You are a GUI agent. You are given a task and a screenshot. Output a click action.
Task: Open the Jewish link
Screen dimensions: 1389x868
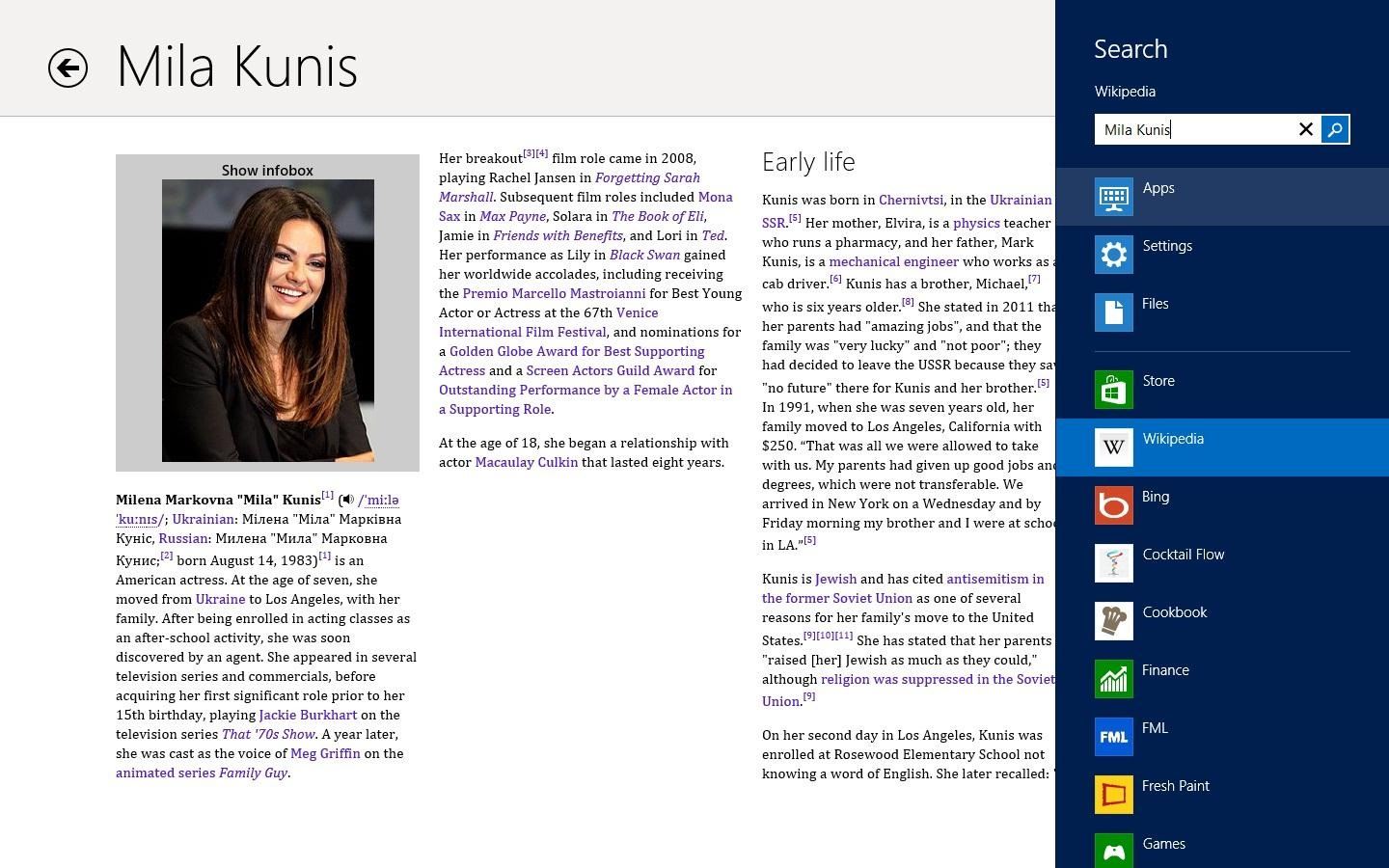tap(835, 579)
